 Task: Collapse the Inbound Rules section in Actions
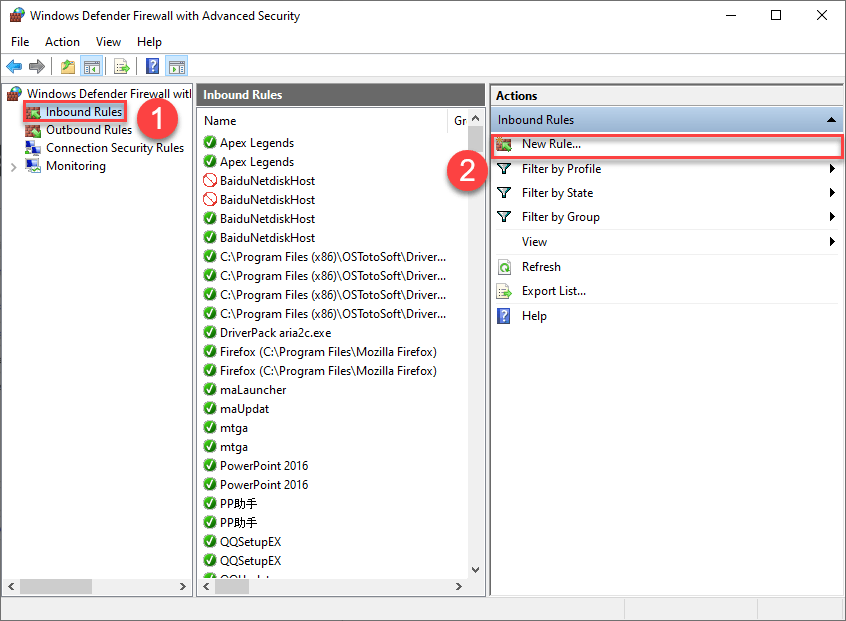click(831, 120)
